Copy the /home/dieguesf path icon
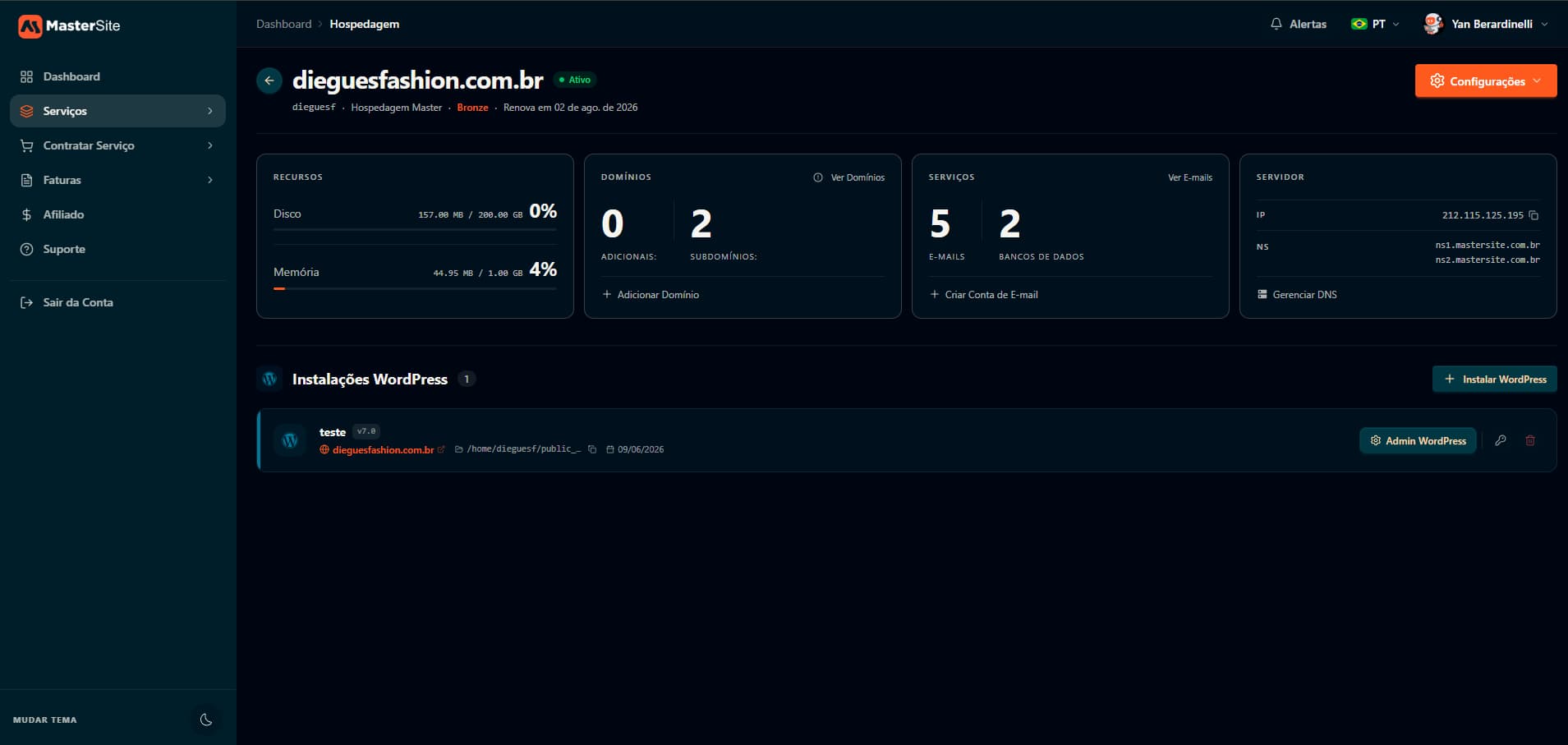 click(592, 449)
